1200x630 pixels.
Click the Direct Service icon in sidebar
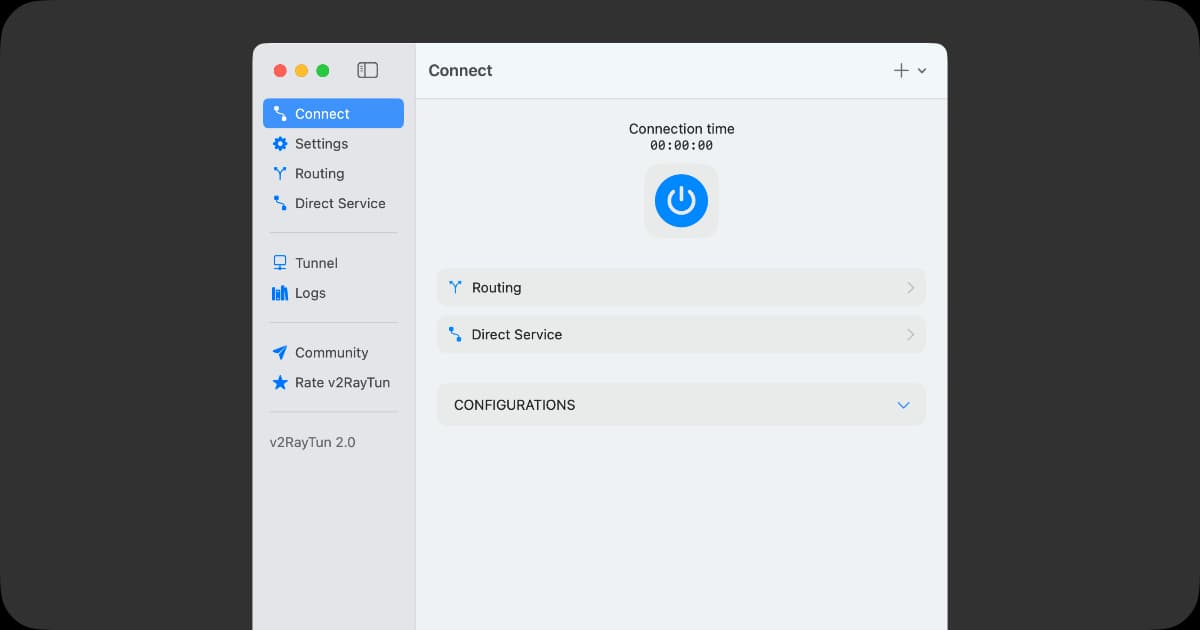pyautogui.click(x=280, y=203)
